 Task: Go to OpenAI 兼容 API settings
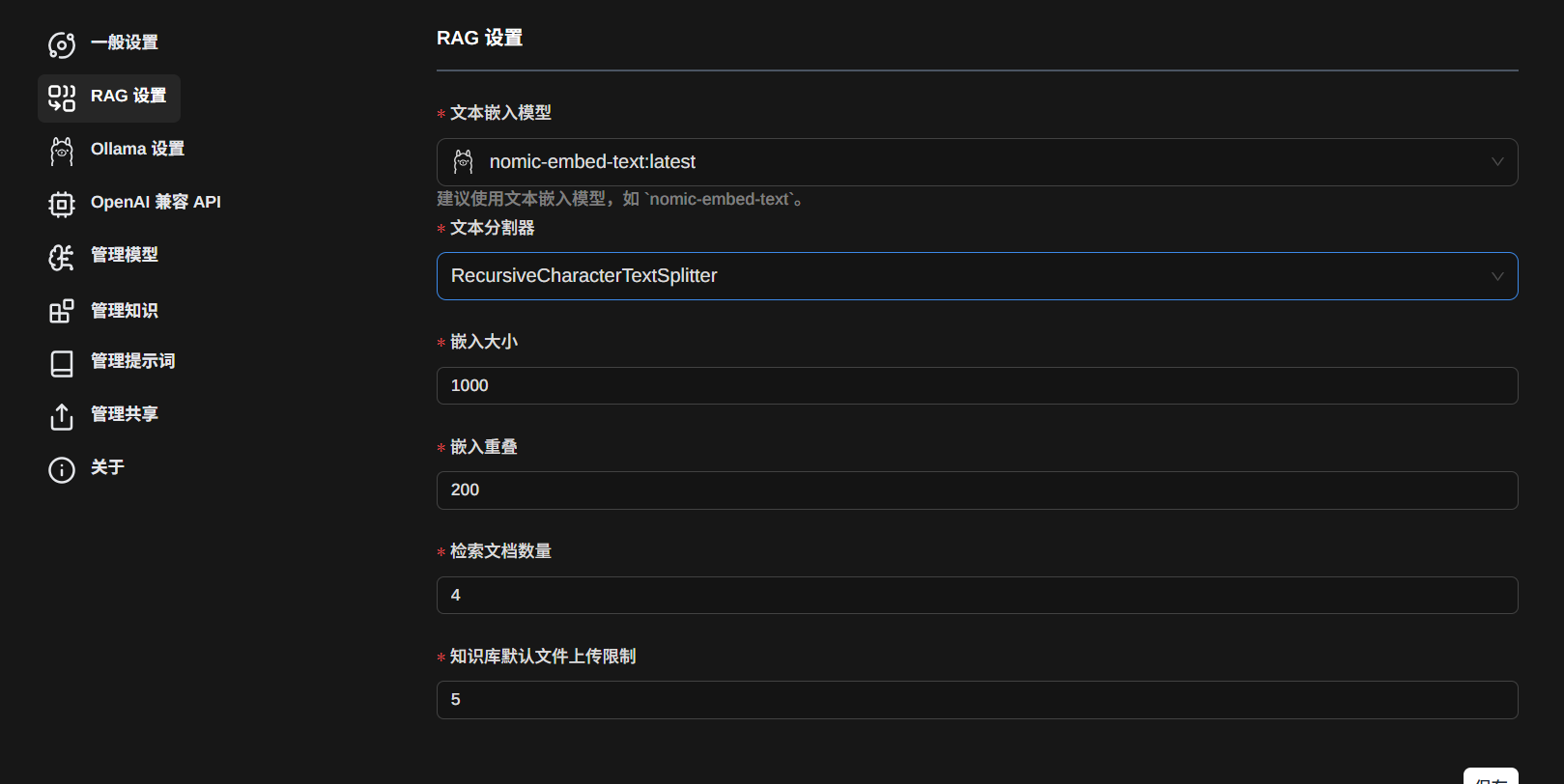click(x=156, y=202)
